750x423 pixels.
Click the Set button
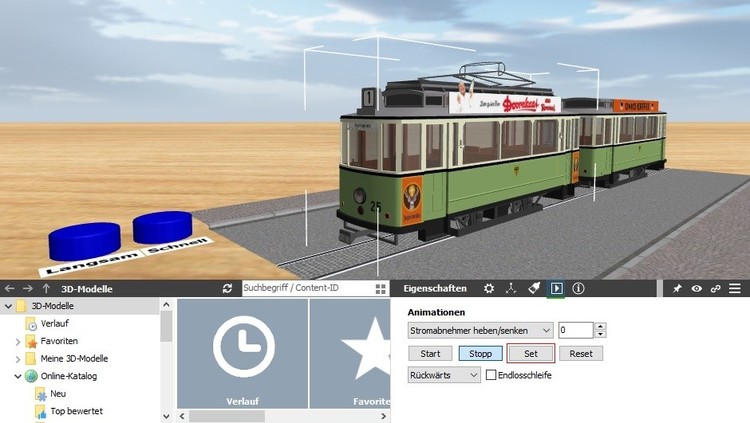[x=530, y=354]
